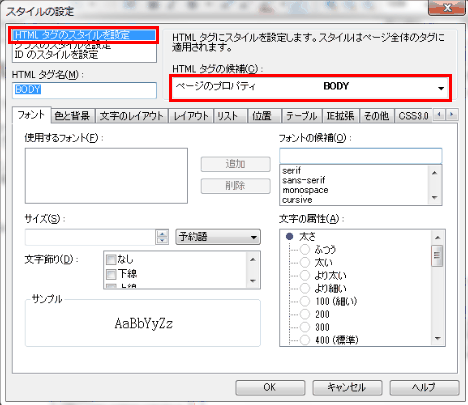468x405 pixels.
Task: Click the HTML タグ名 input field
Action: pos(84,90)
